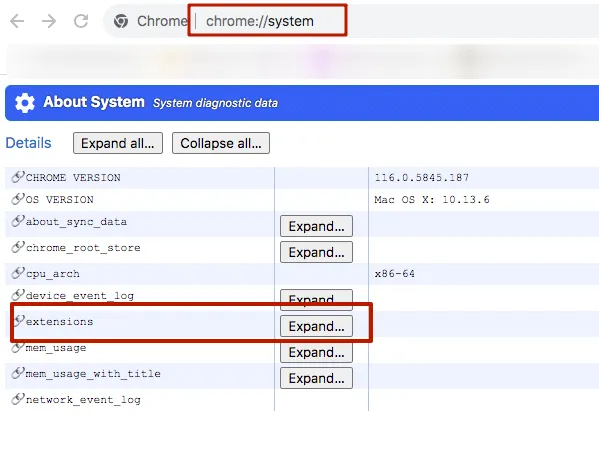
Task: Click the System diagnostic data subtitle
Action: coord(215,103)
